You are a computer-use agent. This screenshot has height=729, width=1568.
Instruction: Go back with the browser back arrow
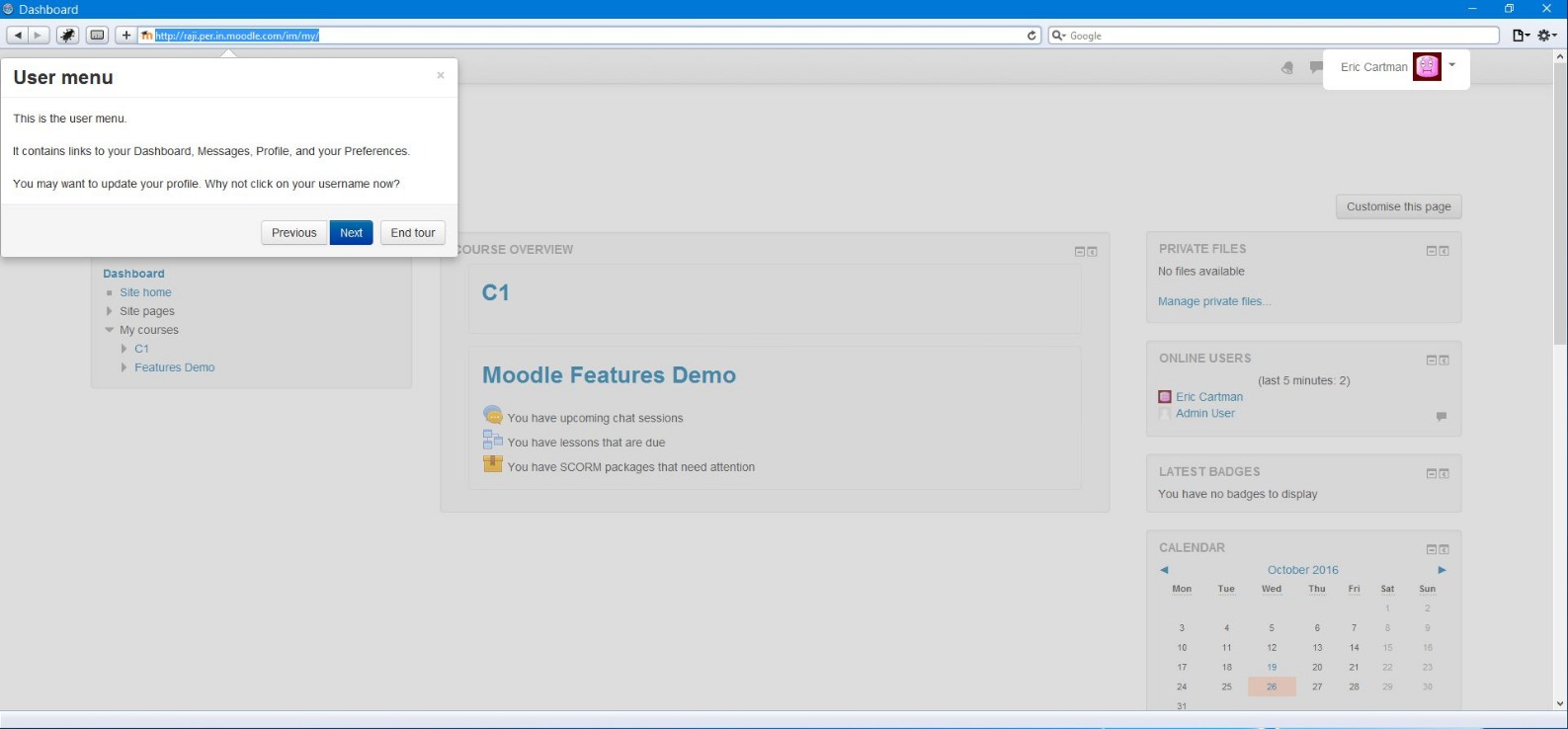tap(17, 36)
